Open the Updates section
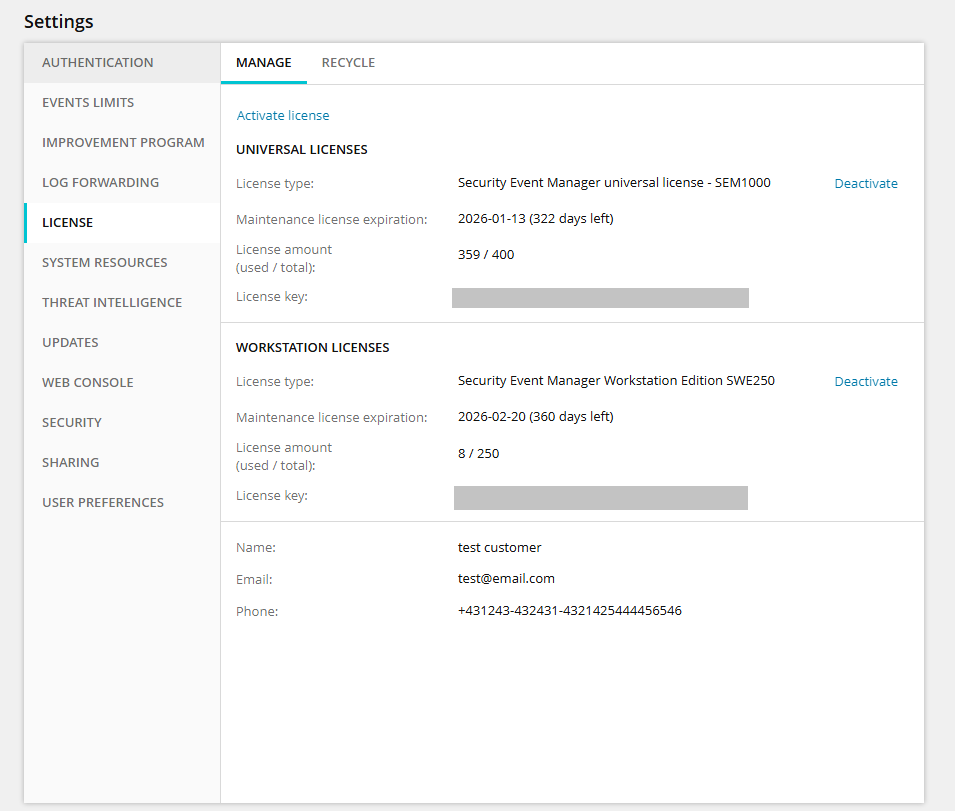Viewport: 955px width, 811px height. click(x=70, y=342)
